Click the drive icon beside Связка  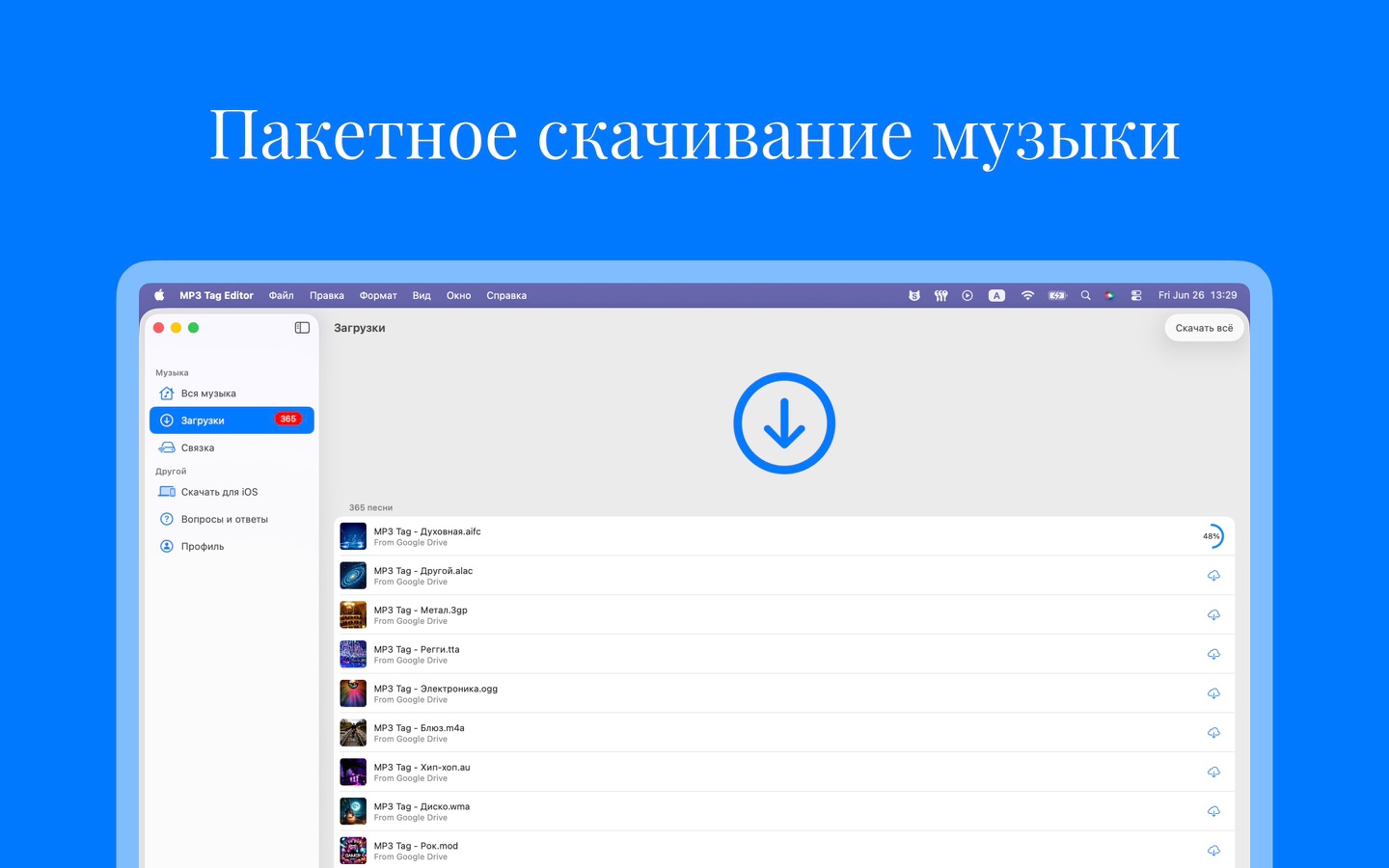pyautogui.click(x=166, y=448)
